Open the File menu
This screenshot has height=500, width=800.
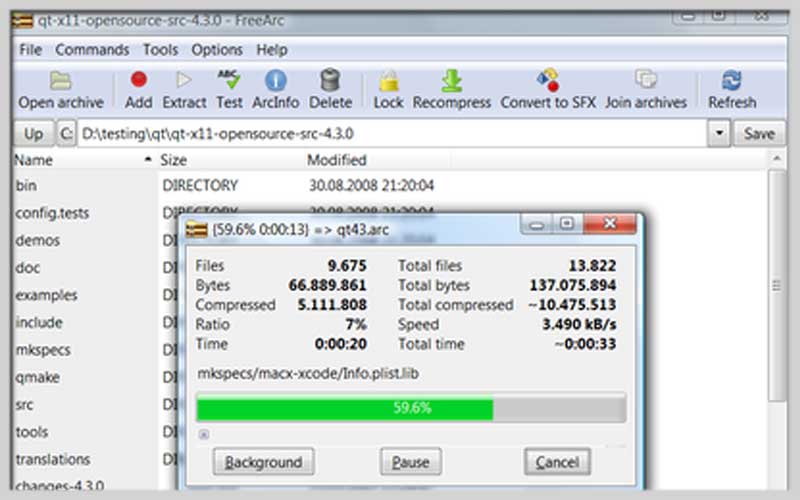[x=30, y=50]
